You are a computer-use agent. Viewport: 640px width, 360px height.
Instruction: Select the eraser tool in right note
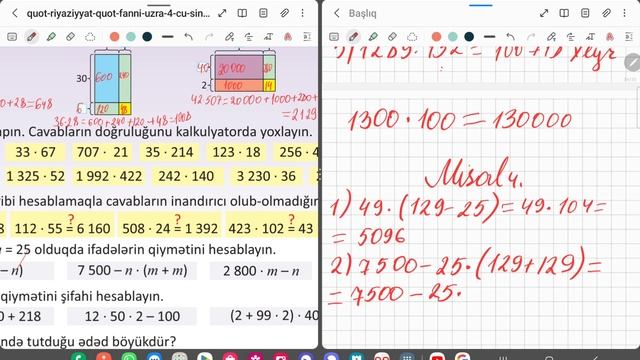392,37
